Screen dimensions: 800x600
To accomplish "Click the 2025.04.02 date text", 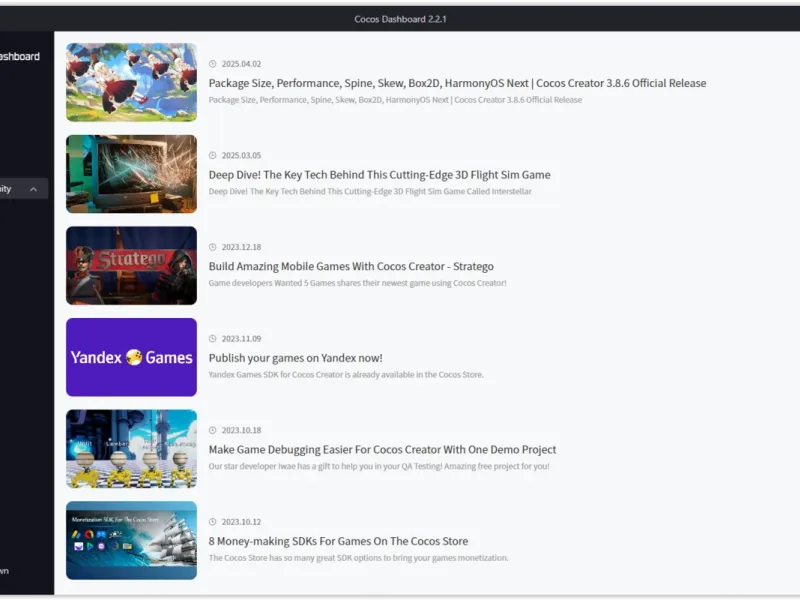I will [x=241, y=64].
